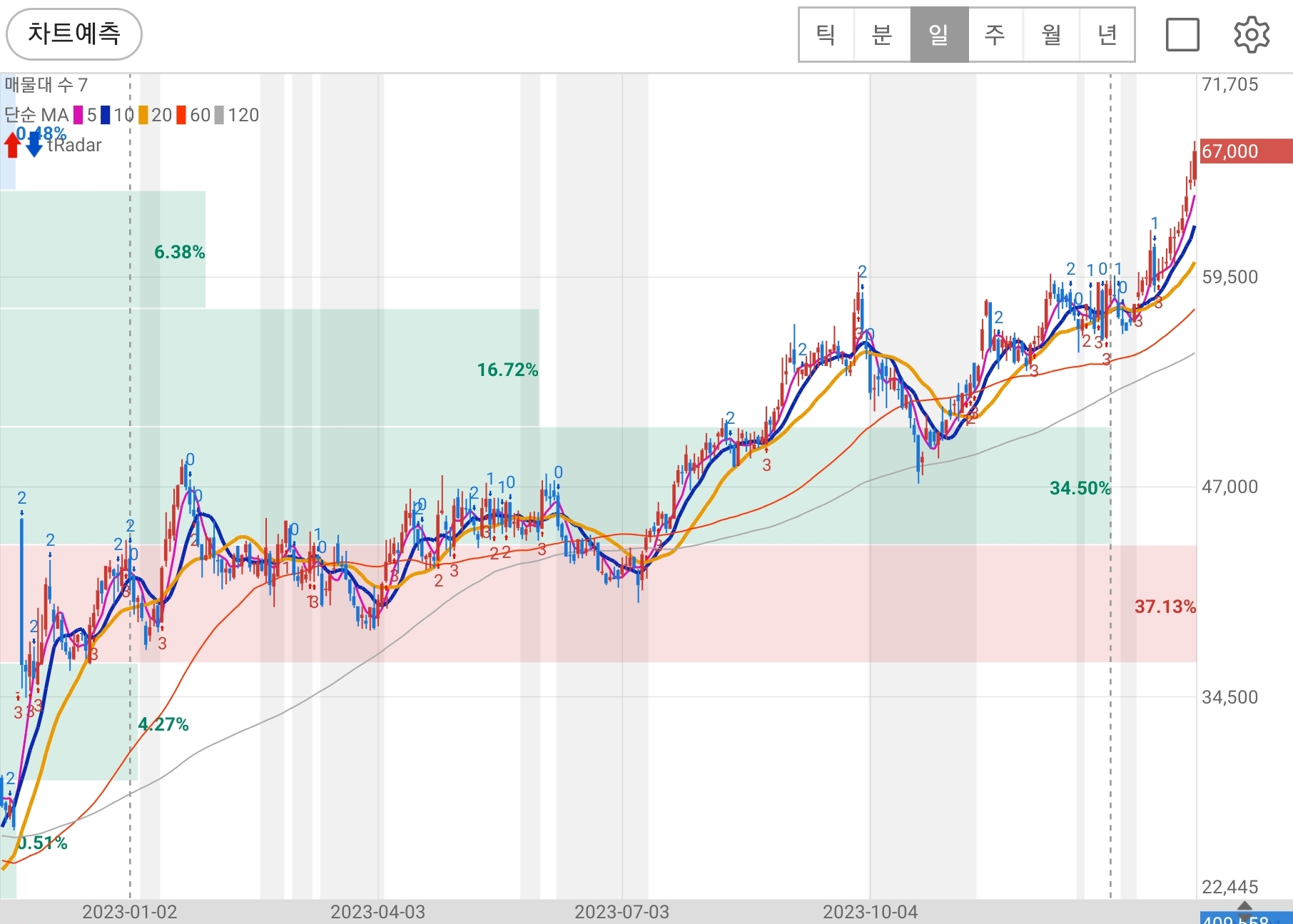This screenshot has height=924, width=1293.
Task: Click the gray MA 120 color swatch
Action: pyautogui.click(x=220, y=115)
